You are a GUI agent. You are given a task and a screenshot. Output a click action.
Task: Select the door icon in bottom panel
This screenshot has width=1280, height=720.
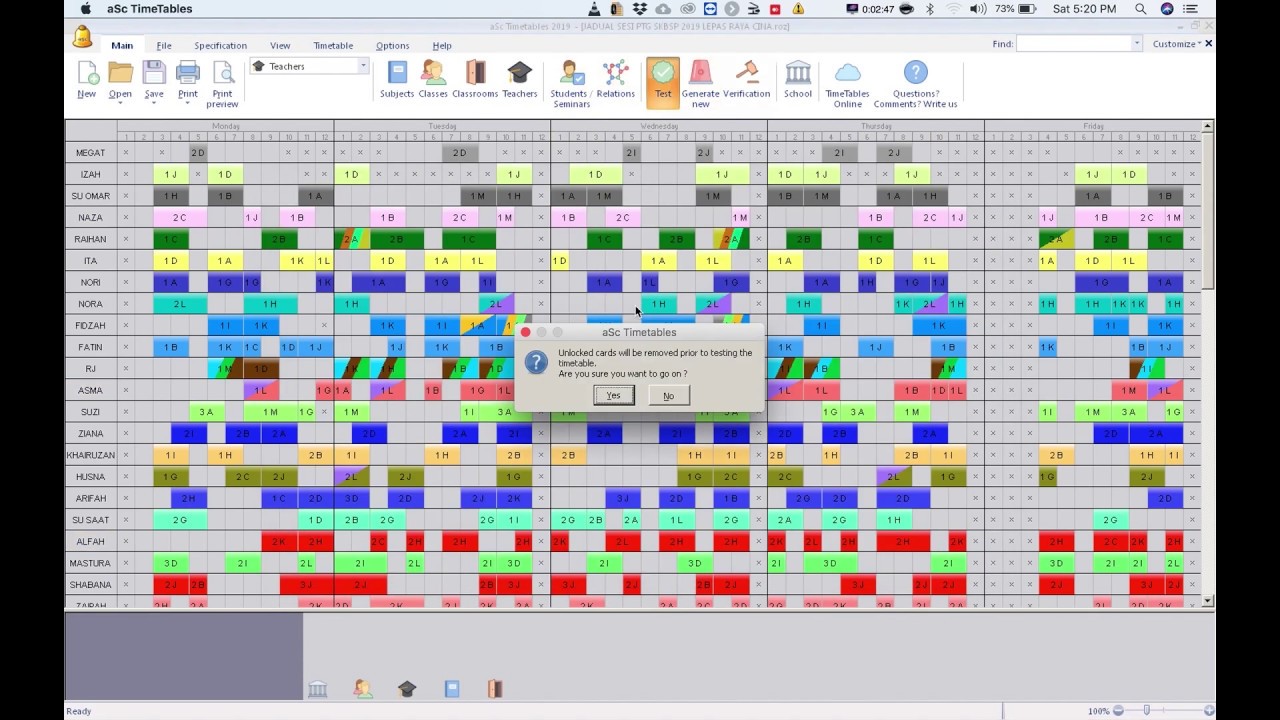pos(494,689)
